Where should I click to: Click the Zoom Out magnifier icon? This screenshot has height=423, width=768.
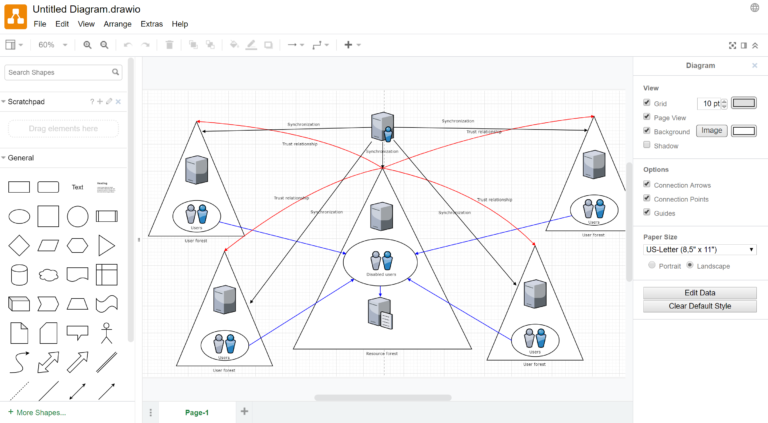[104, 45]
